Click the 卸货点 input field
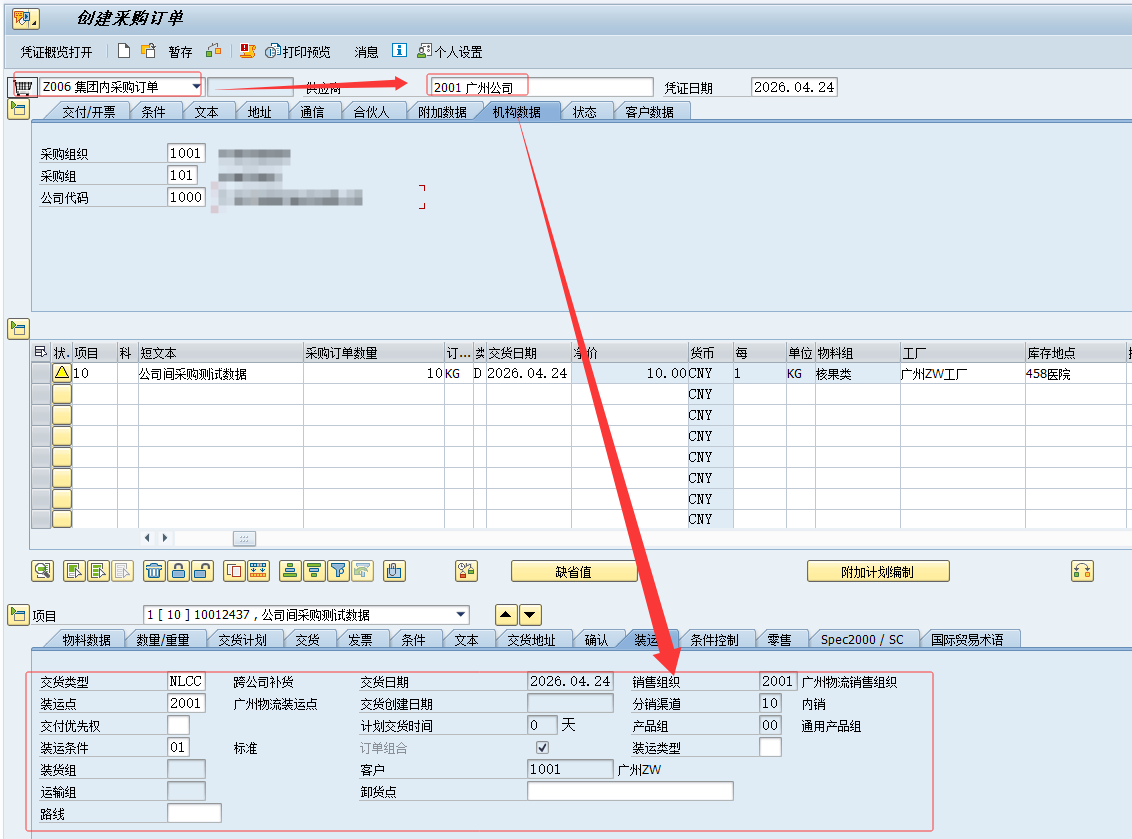 629,792
